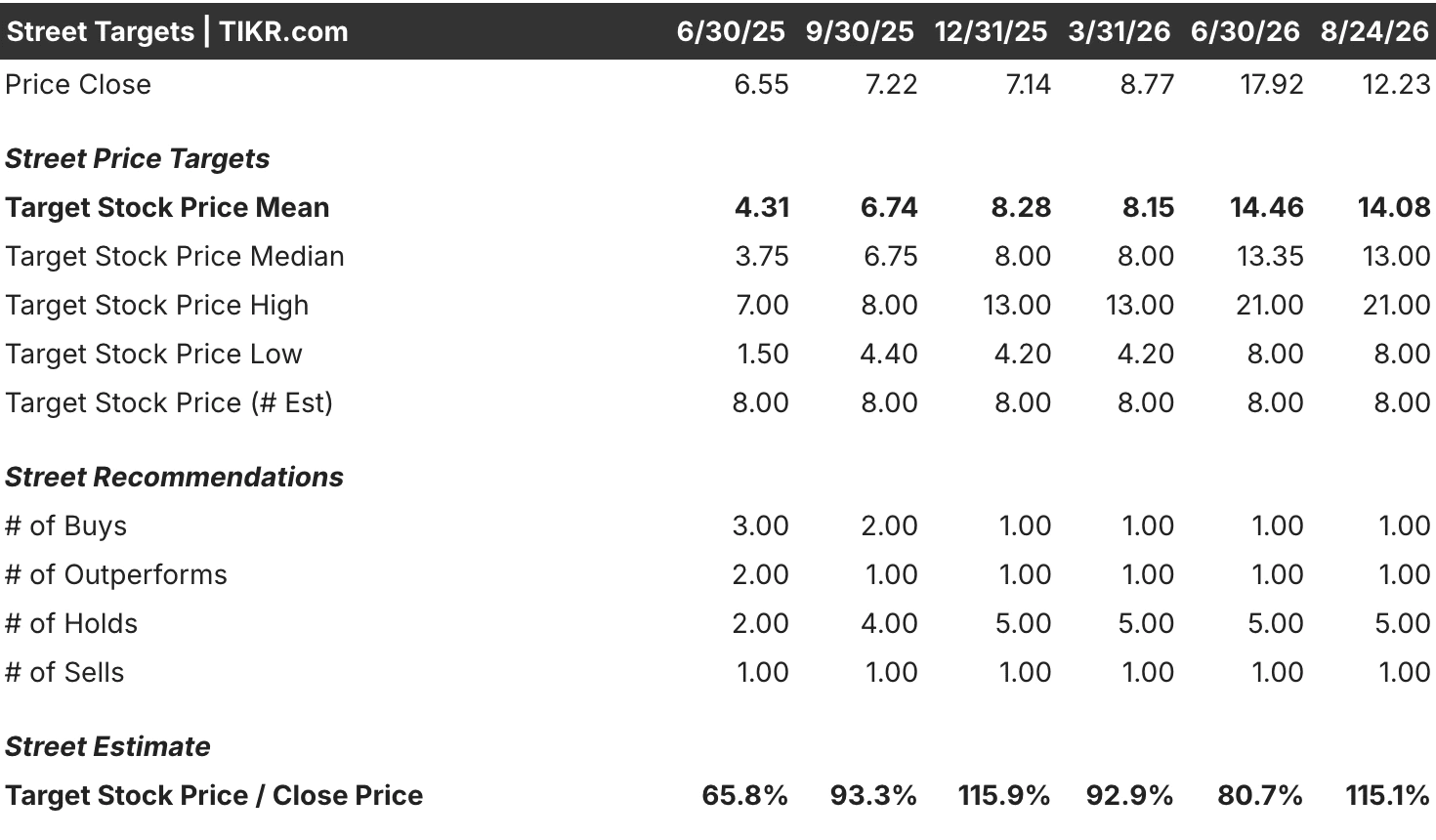
Task: Click the Price Close row label
Action: tap(78, 84)
